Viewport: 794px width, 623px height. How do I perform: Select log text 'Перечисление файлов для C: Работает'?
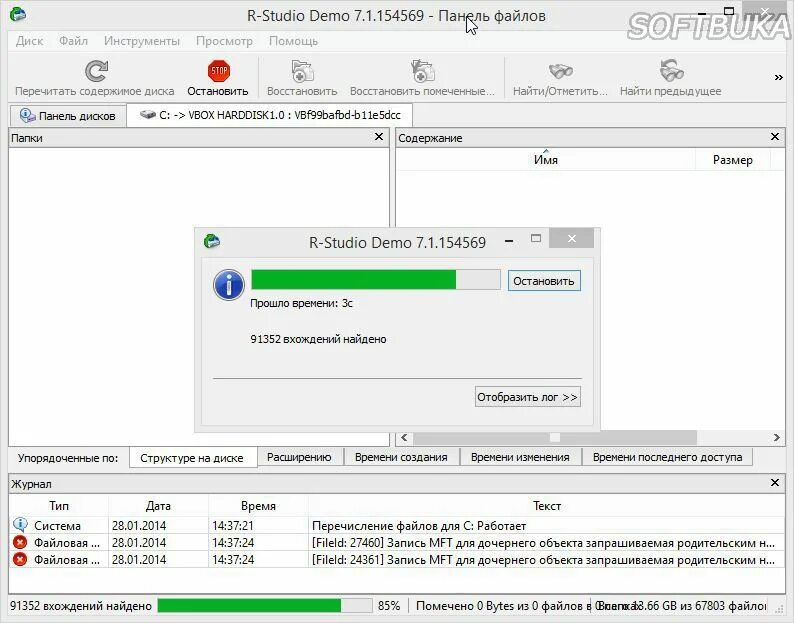click(419, 526)
